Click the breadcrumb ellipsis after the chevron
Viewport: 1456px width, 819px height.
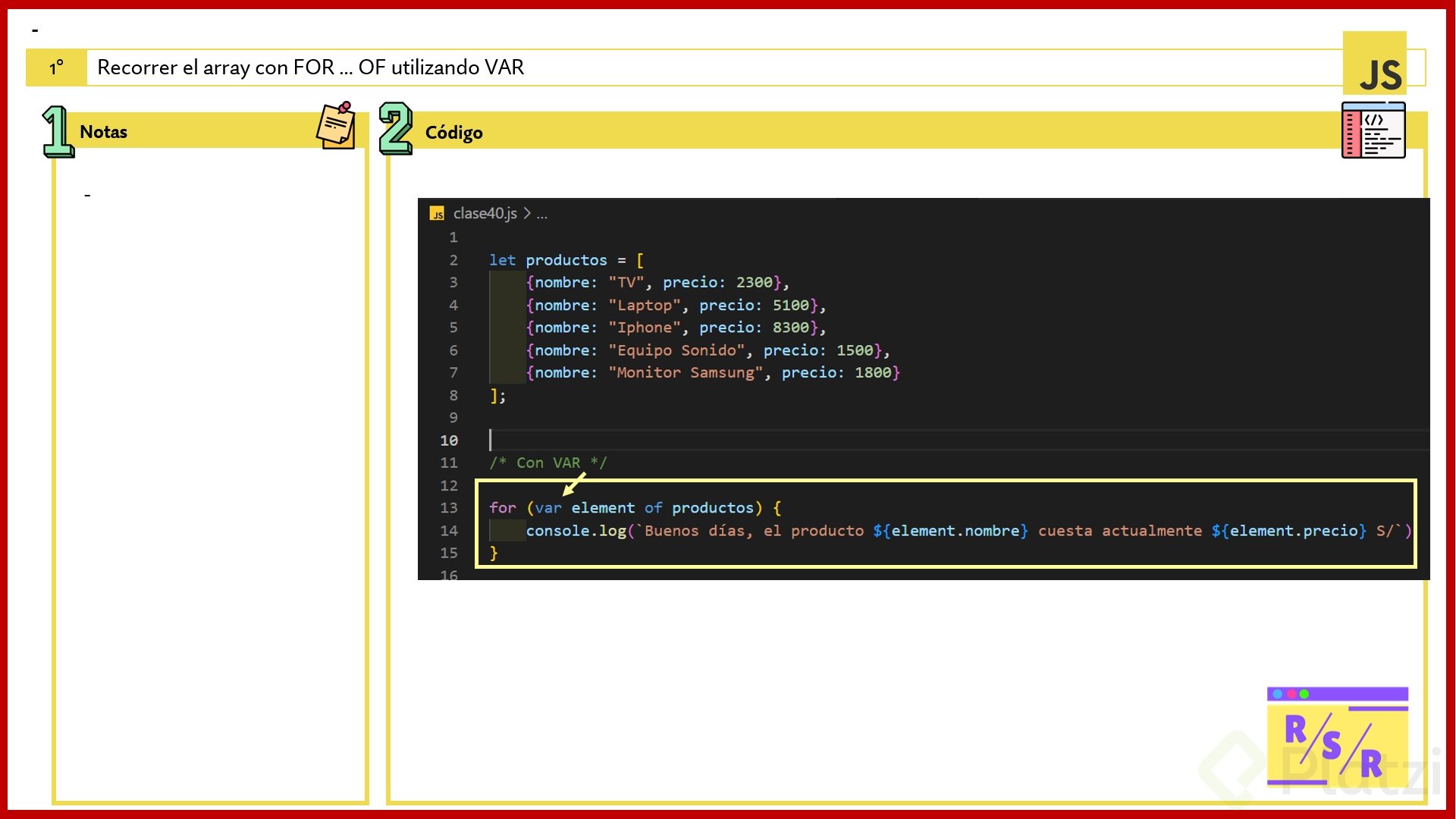click(x=541, y=215)
